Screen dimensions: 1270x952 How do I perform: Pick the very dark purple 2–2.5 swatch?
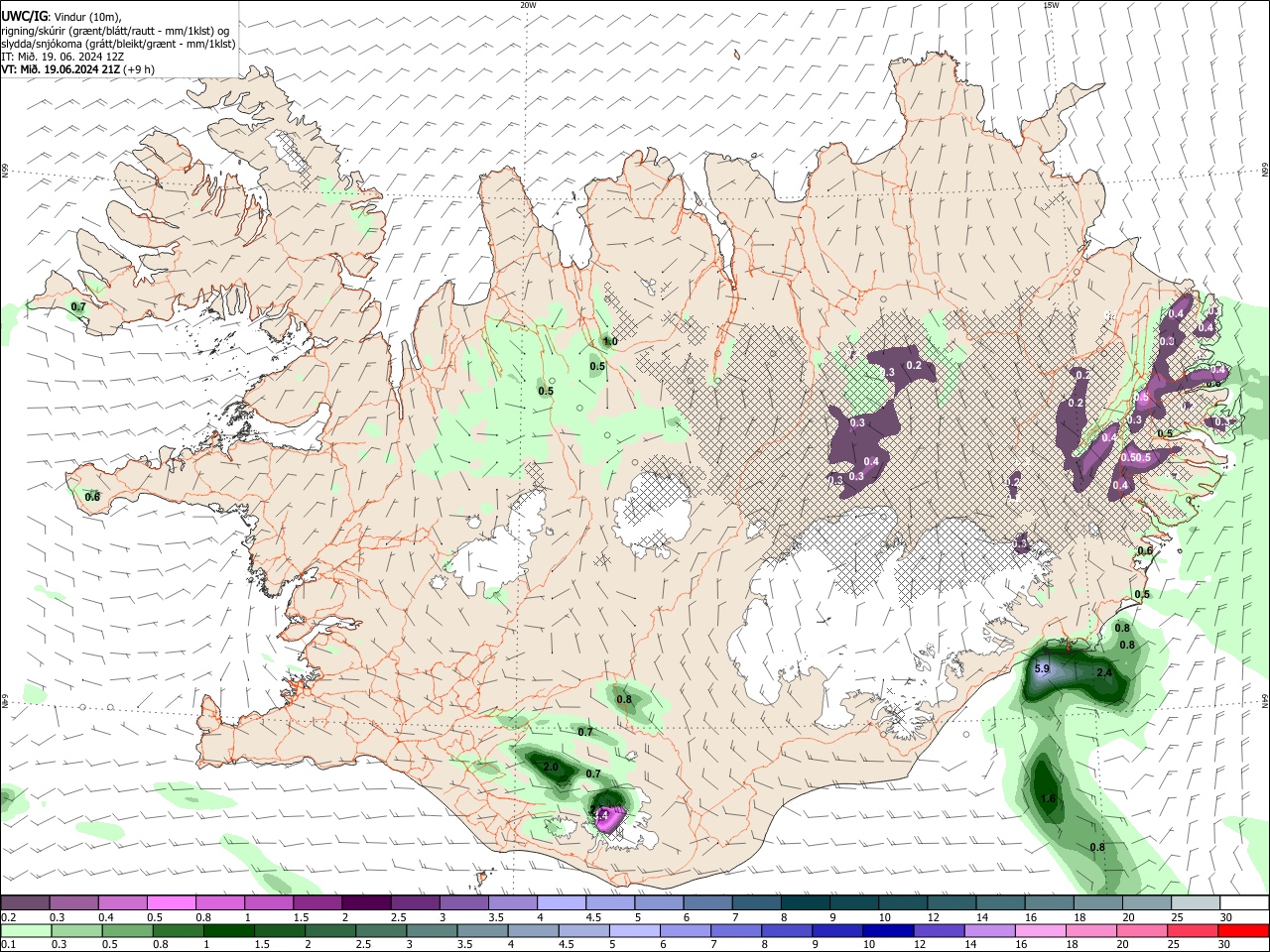[366, 902]
